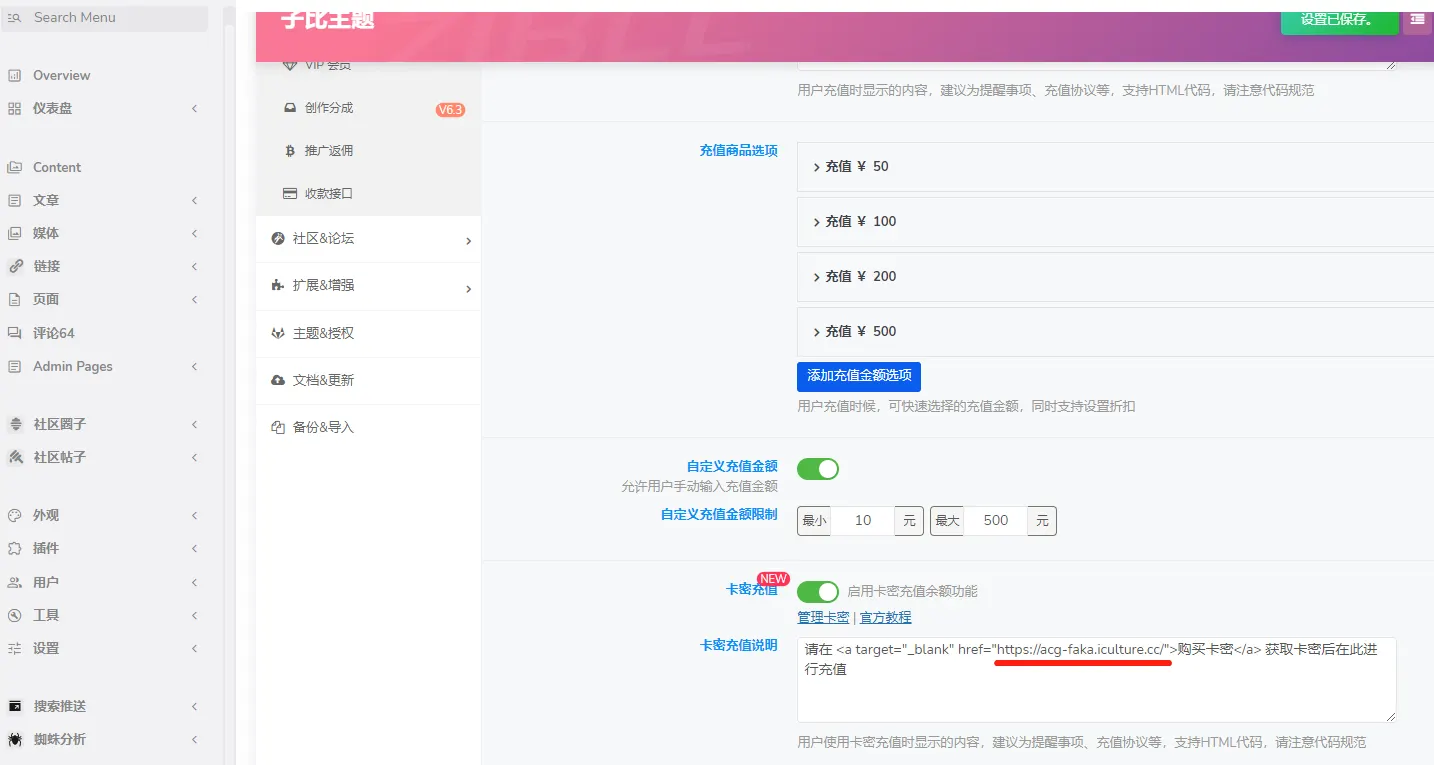Screen dimensions: 1434x765
Task: Open the Overview sidebar link
Action: [x=61, y=75]
